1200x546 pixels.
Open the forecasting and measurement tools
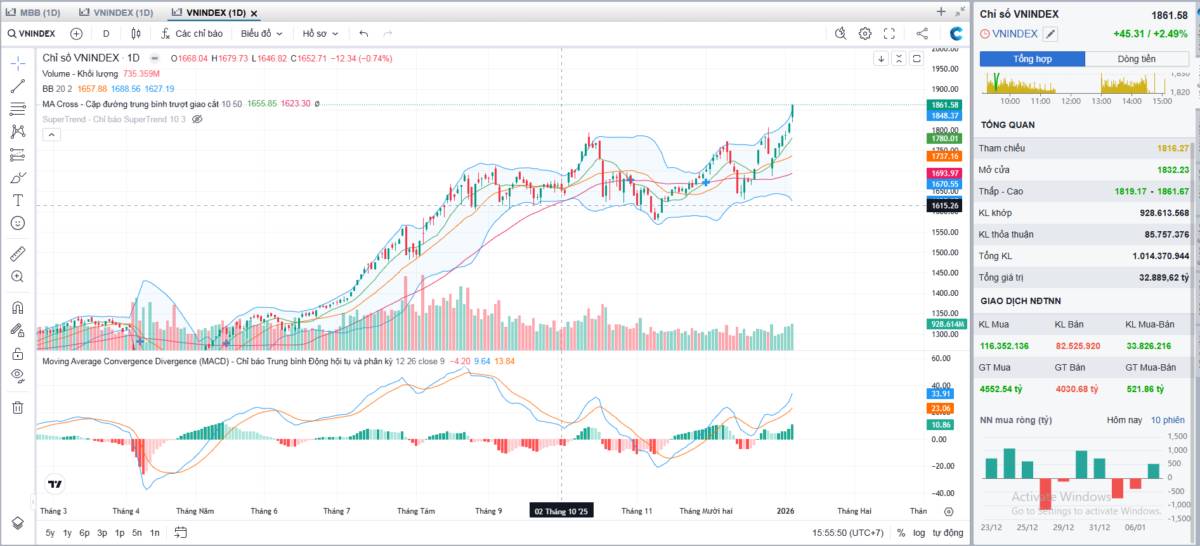17,155
